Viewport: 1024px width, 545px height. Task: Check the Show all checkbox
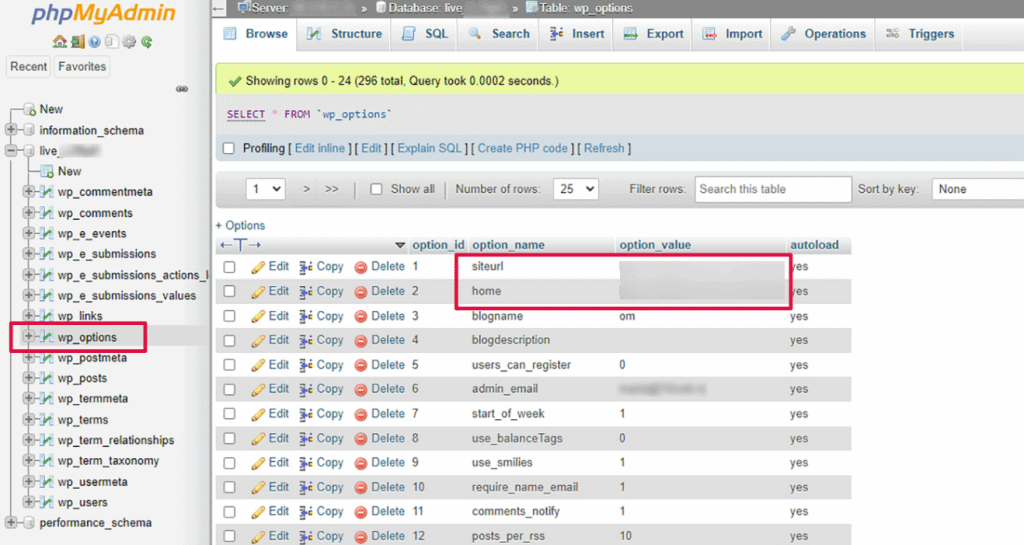pos(377,189)
